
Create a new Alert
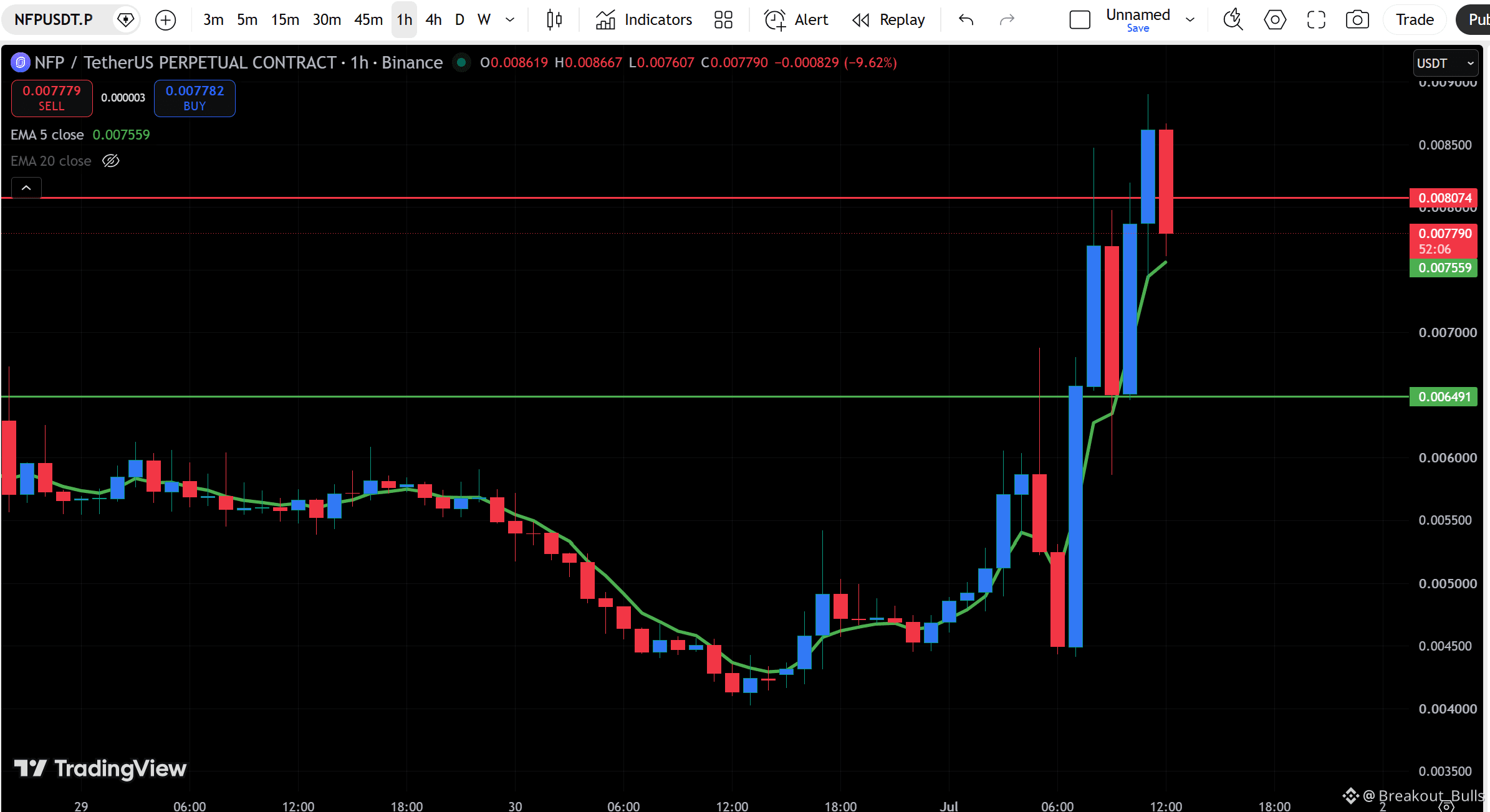pos(796,20)
